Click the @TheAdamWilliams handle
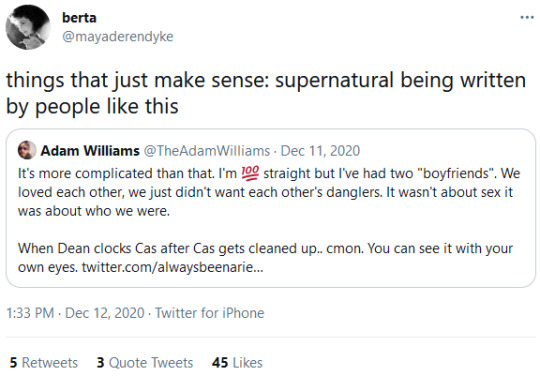 coord(206,151)
